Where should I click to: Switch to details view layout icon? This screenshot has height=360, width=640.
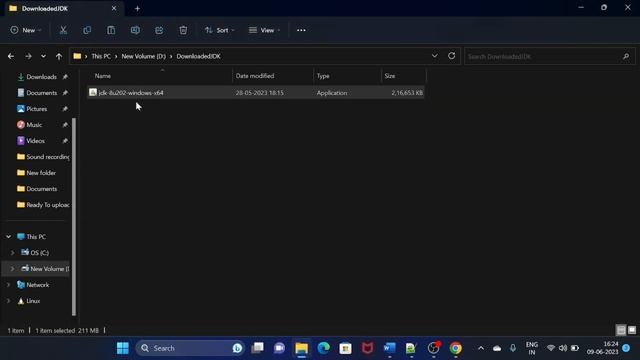point(621,330)
